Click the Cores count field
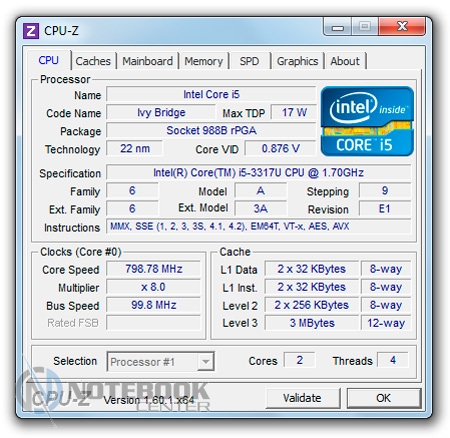Screen dimensions: 450x438 (299, 360)
